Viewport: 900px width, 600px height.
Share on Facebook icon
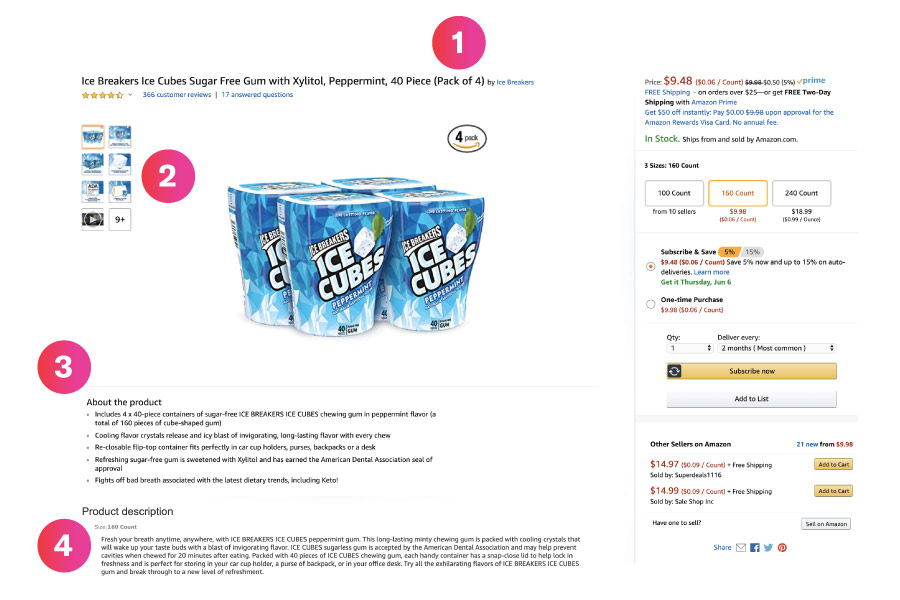pos(755,548)
